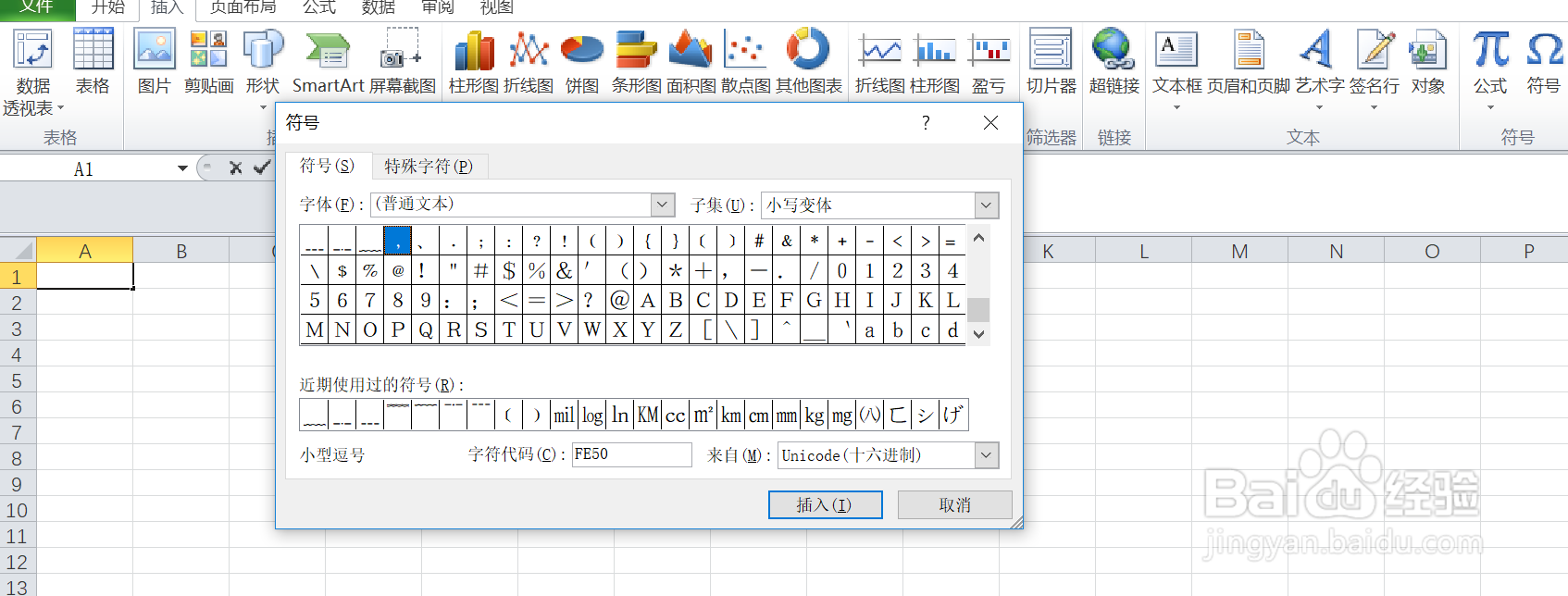Open the 文件 ribbon tab

pyautogui.click(x=37, y=7)
